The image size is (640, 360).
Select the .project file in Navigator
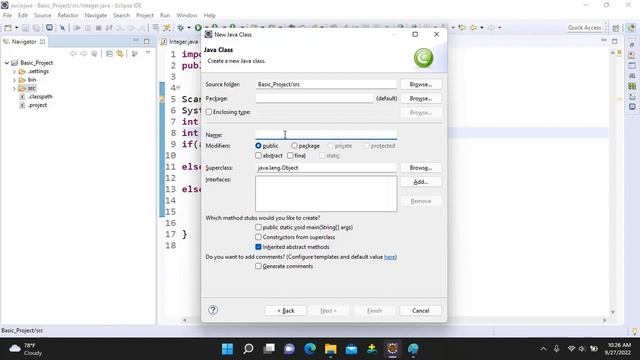pos(37,105)
